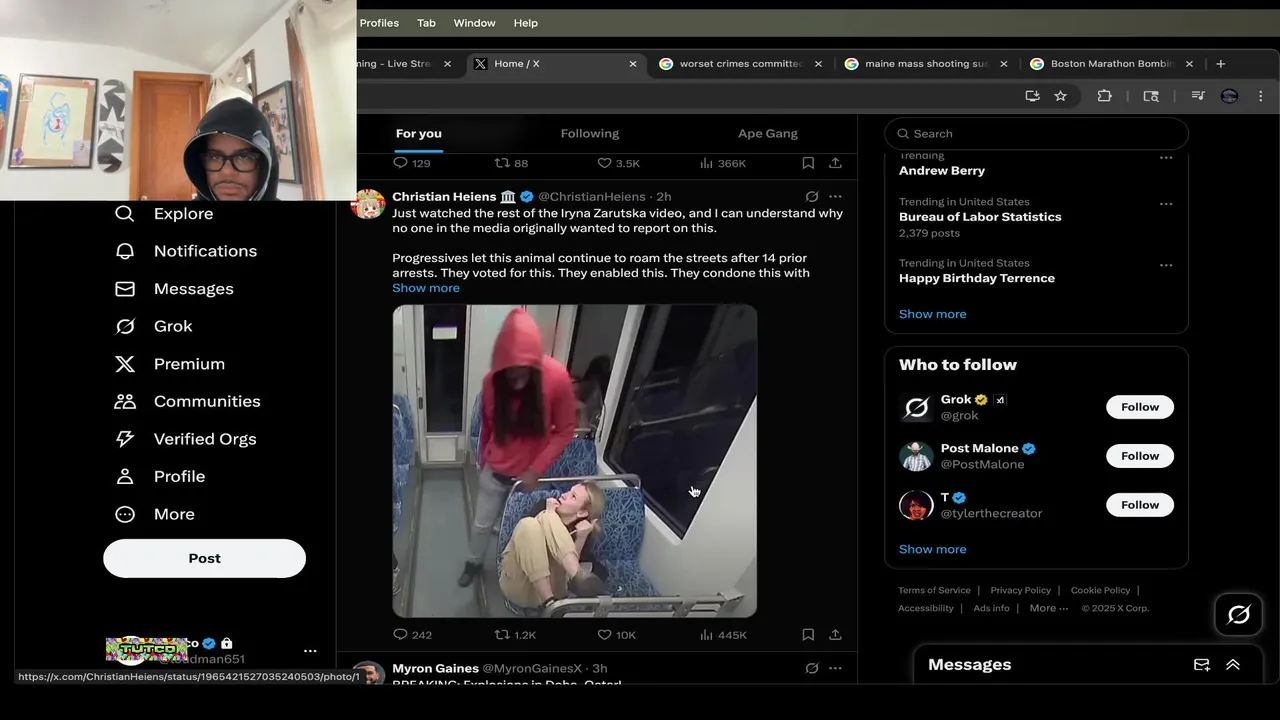Image resolution: width=1280 pixels, height=720 pixels.
Task: Like the upper post with 3.5K likes
Action: click(618, 163)
